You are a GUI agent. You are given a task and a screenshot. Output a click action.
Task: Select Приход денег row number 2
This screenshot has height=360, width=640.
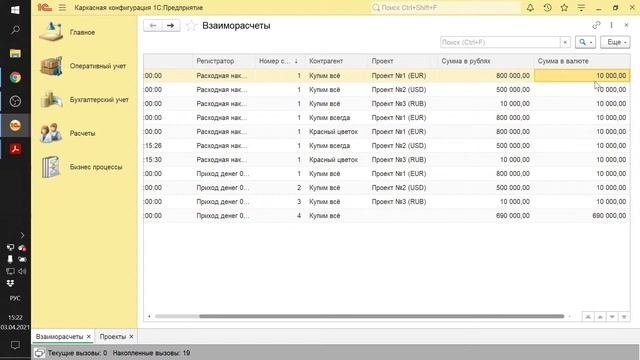387,188
